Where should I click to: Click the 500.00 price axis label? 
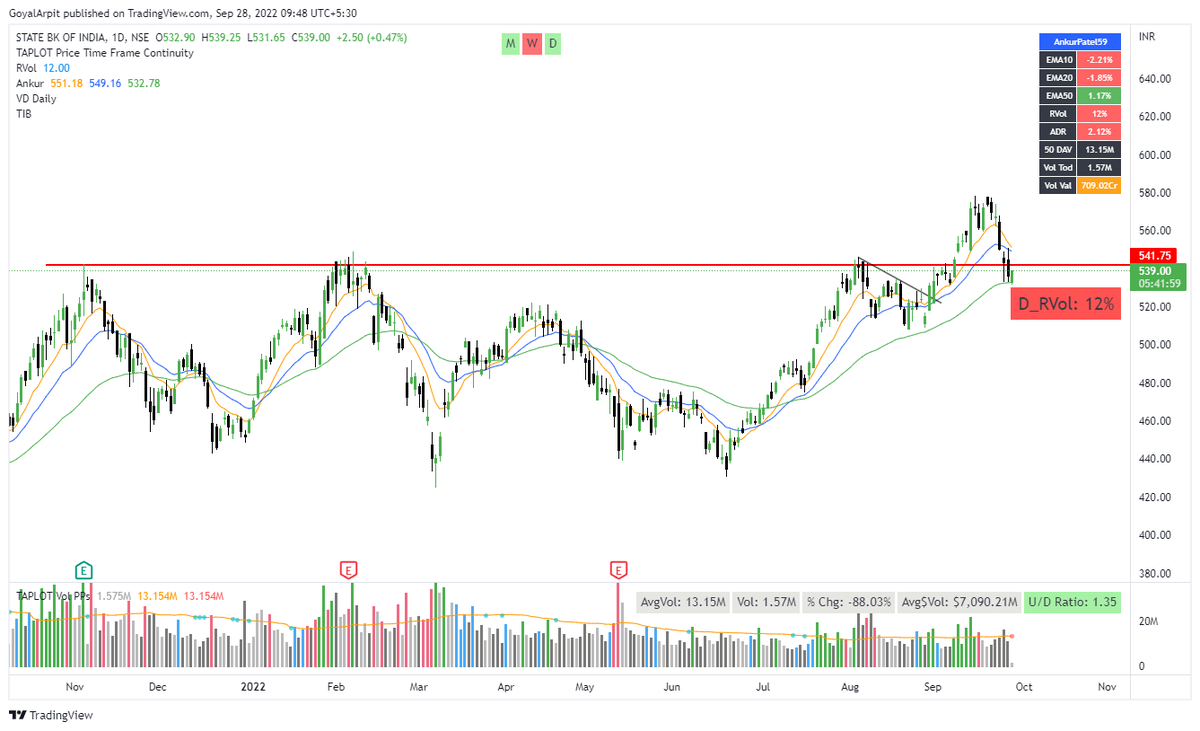click(1153, 345)
